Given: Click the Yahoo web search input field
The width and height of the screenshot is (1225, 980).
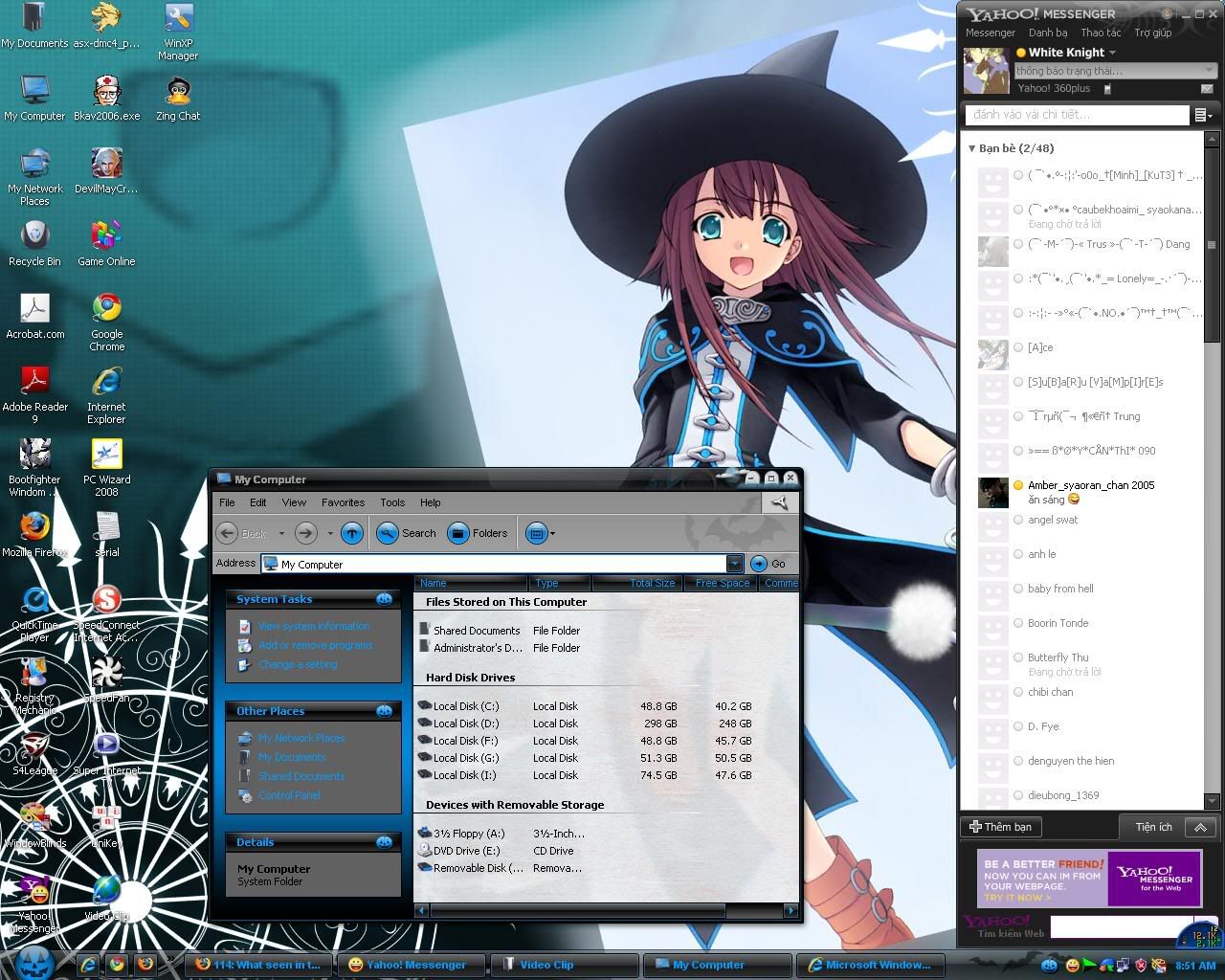Looking at the screenshot, I should coord(1120,926).
